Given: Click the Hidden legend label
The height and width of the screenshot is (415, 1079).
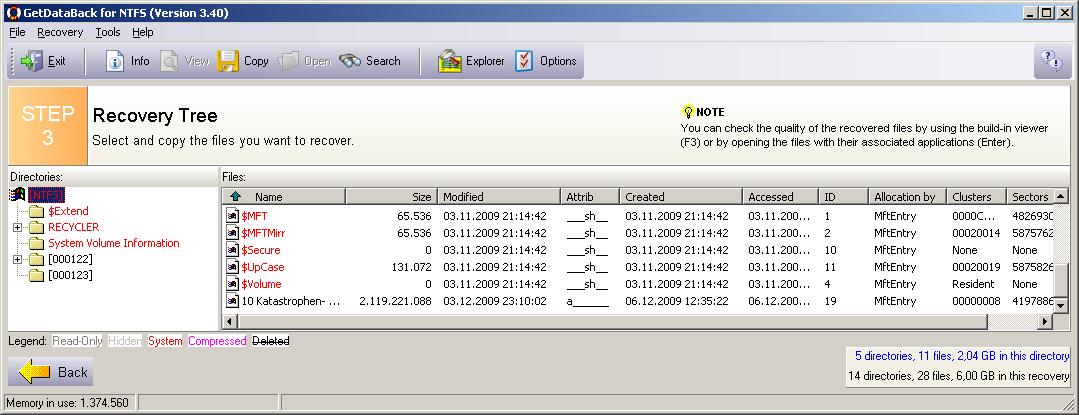Looking at the screenshot, I should click(x=125, y=341).
